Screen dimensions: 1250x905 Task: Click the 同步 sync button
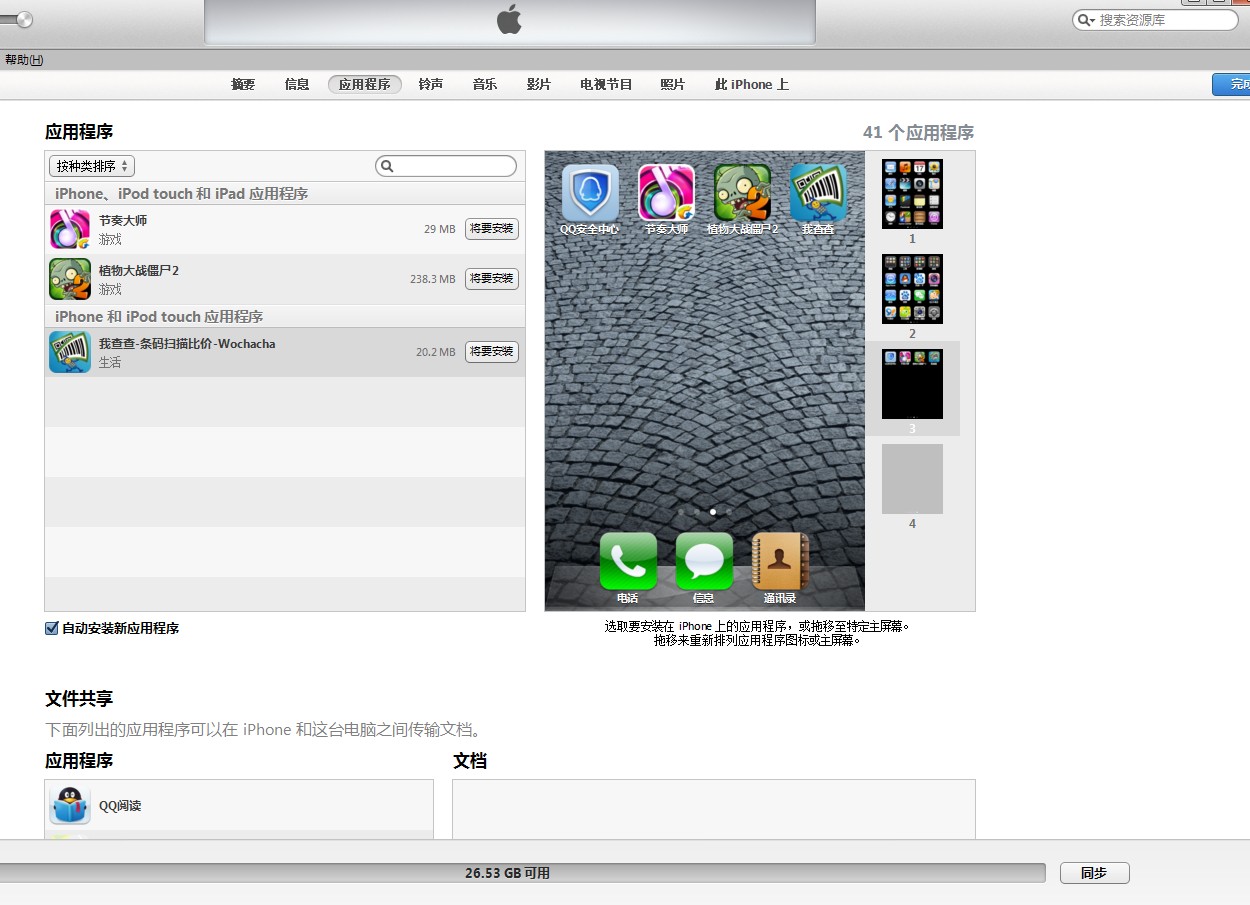click(x=1095, y=873)
